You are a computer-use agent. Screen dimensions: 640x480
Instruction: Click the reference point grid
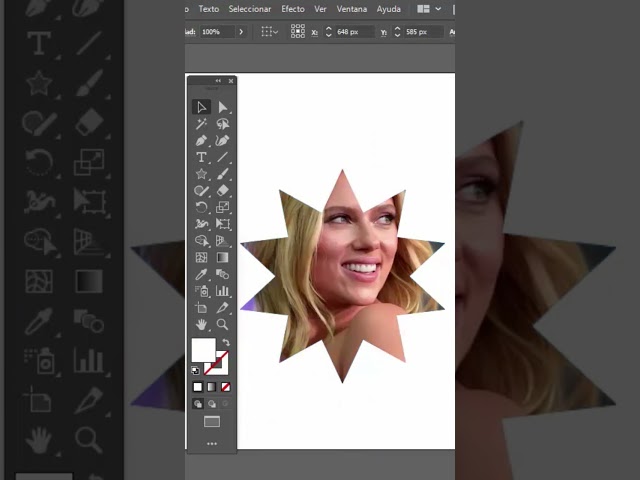[x=298, y=31]
